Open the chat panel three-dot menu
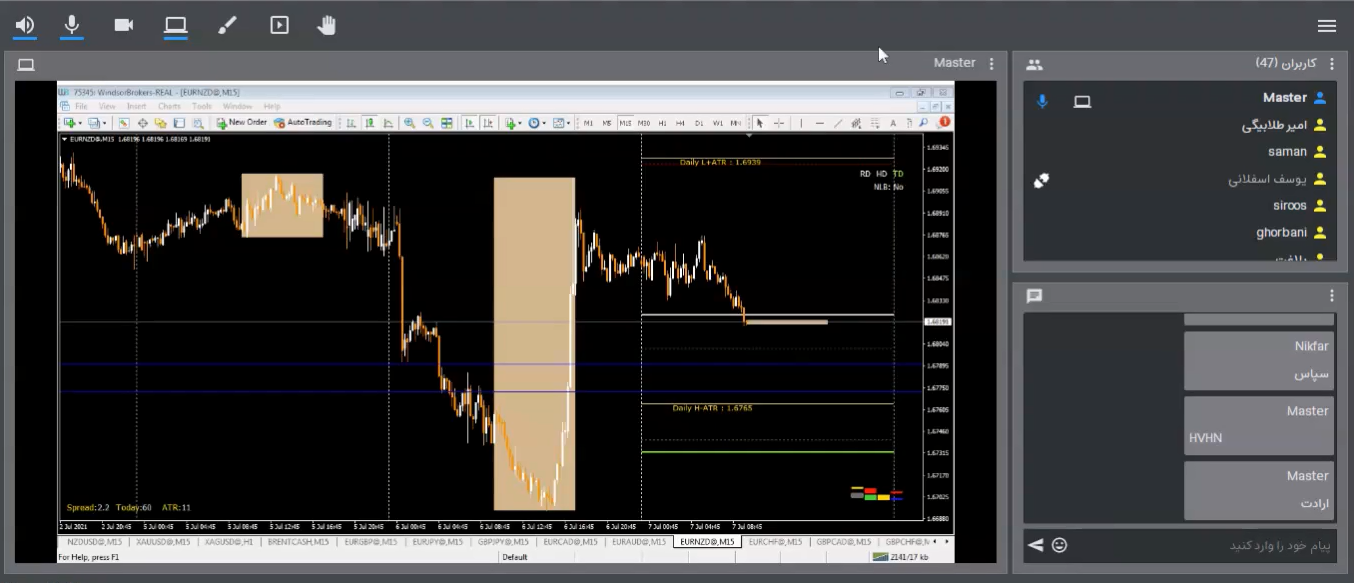The height and width of the screenshot is (583, 1354). (1332, 296)
